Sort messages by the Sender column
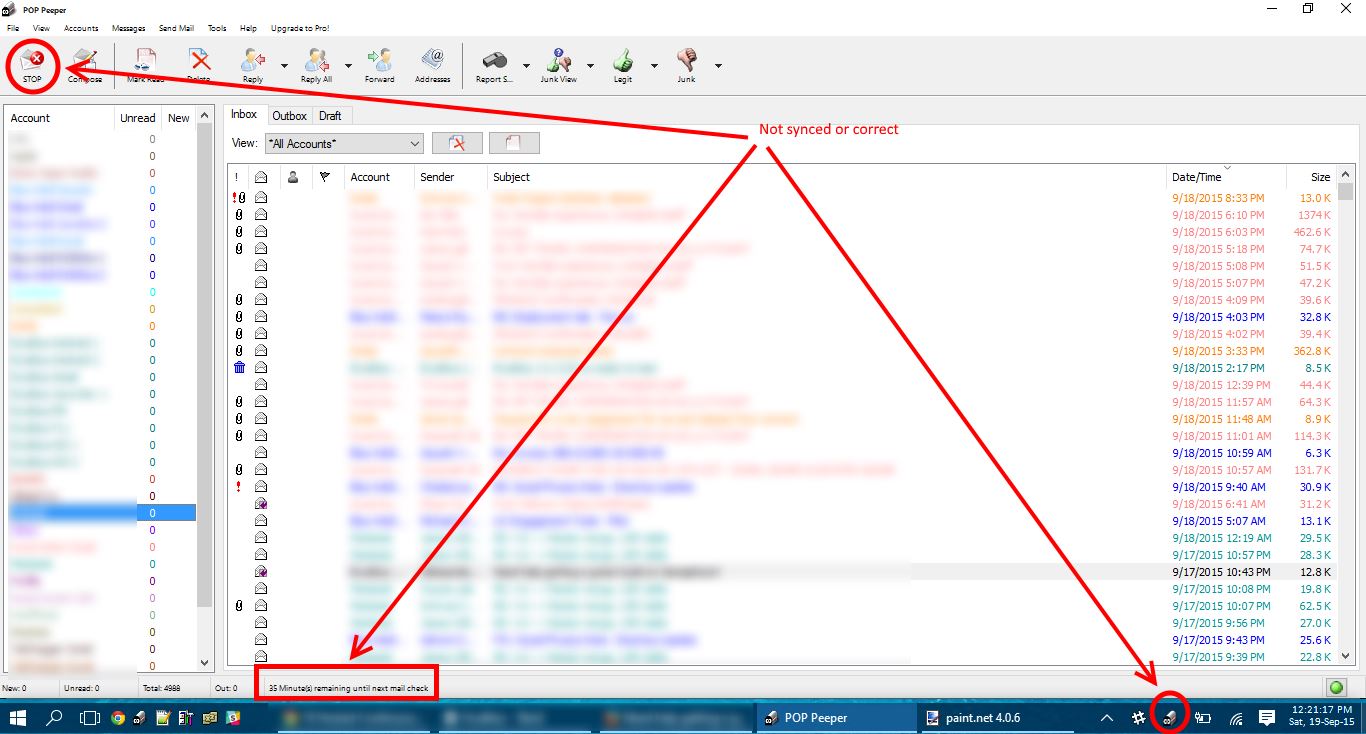This screenshot has height=734, width=1366. tap(450, 177)
